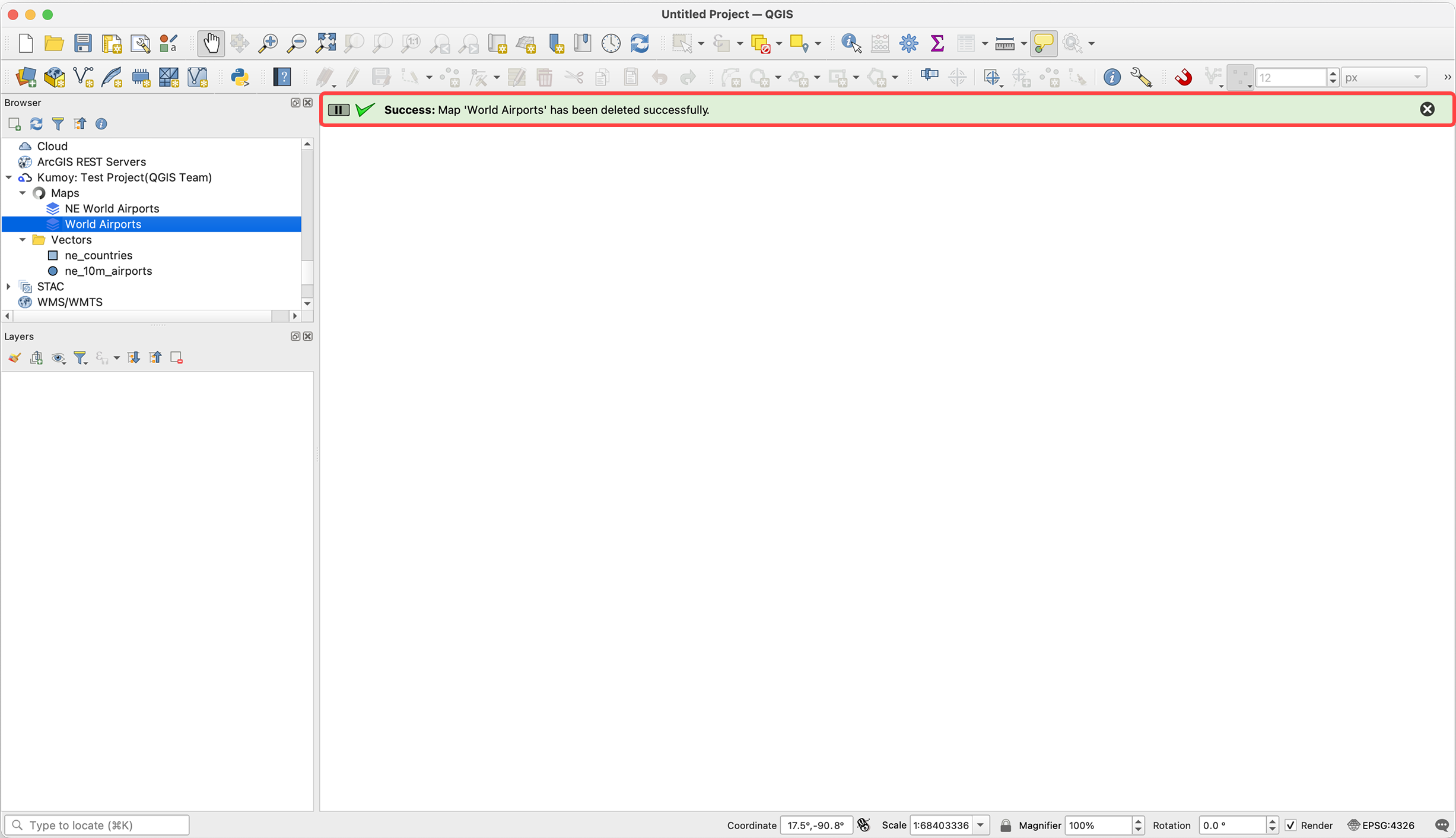The image size is (1456, 838).
Task: Select the Pan Map hand tool
Action: pyautogui.click(x=211, y=43)
